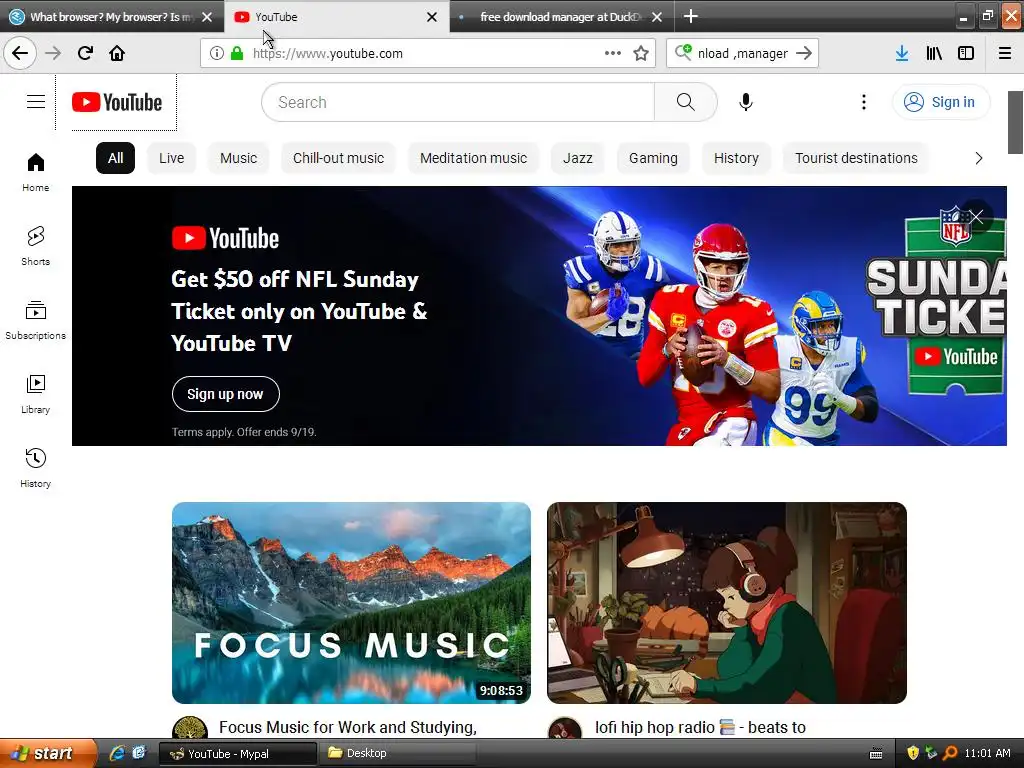This screenshot has height=768, width=1024.
Task: Select the Jazz filter chip
Action: click(x=578, y=158)
